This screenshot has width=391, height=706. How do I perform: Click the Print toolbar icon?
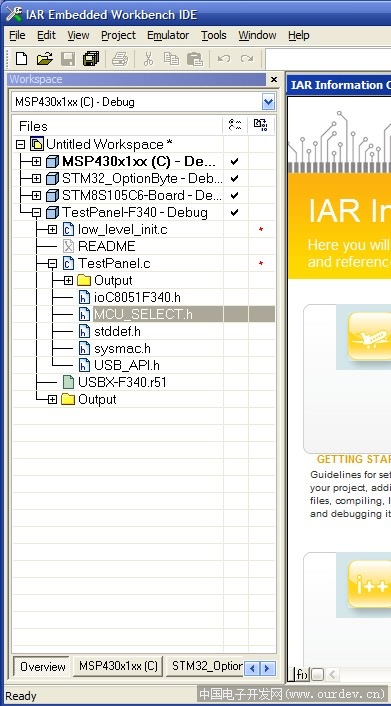pos(120,59)
